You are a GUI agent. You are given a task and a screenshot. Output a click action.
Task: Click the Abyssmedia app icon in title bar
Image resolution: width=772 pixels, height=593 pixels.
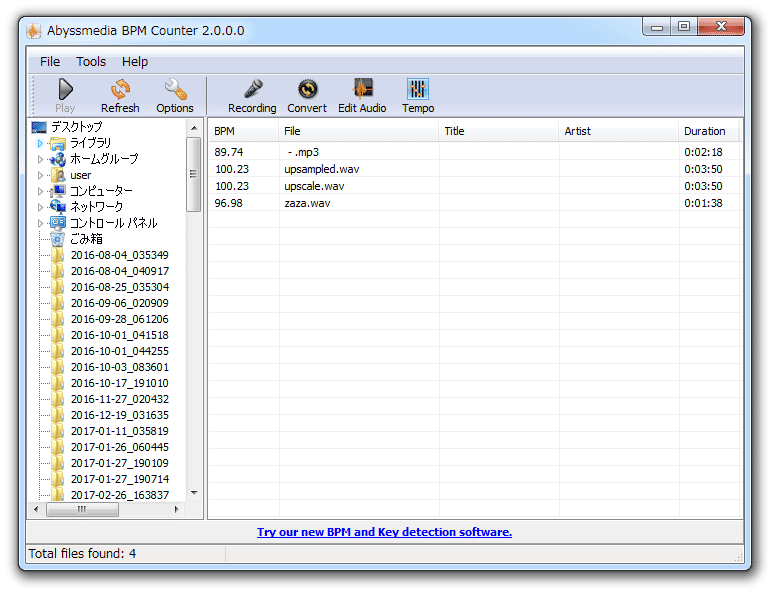coord(33,31)
